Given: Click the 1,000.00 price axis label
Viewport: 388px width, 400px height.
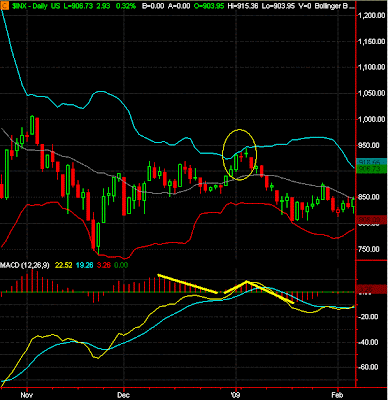Looking at the screenshot, I should click(372, 119).
